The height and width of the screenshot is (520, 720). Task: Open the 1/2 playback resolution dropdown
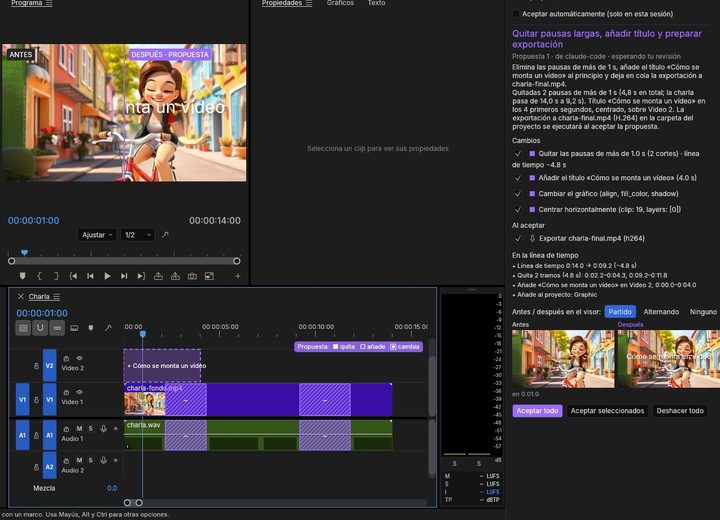[137, 235]
